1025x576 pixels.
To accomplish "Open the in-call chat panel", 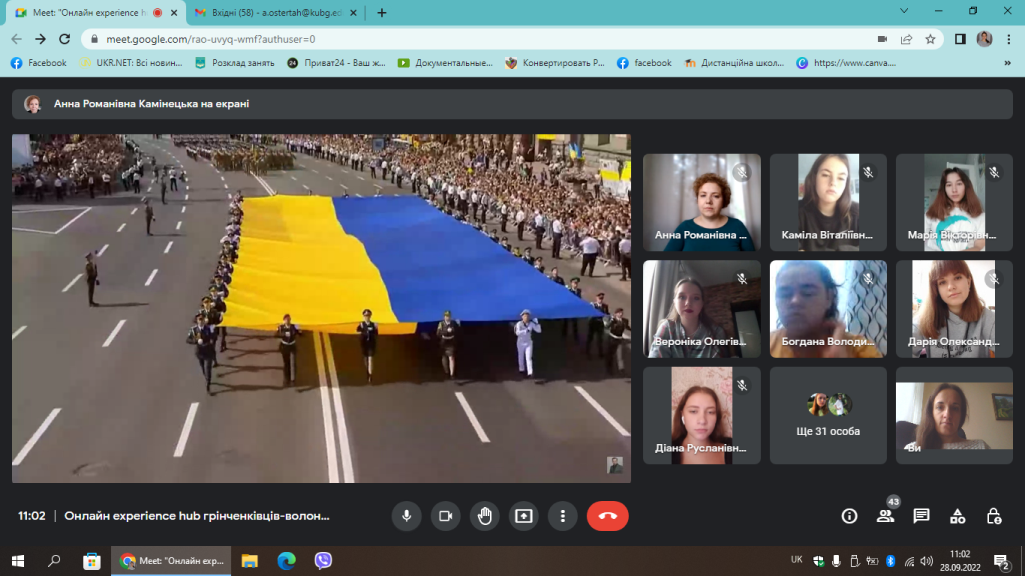I will click(x=921, y=516).
